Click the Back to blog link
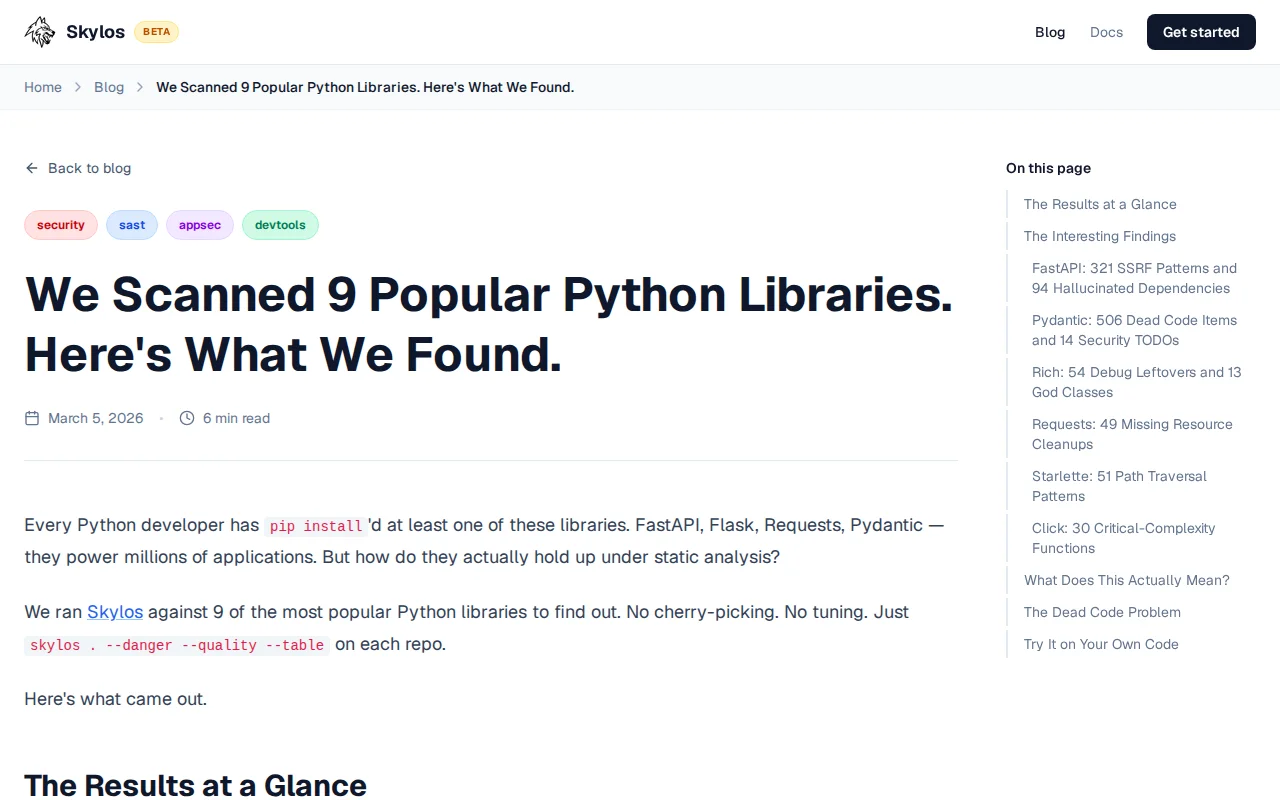Image resolution: width=1280 pixels, height=800 pixels. point(78,168)
